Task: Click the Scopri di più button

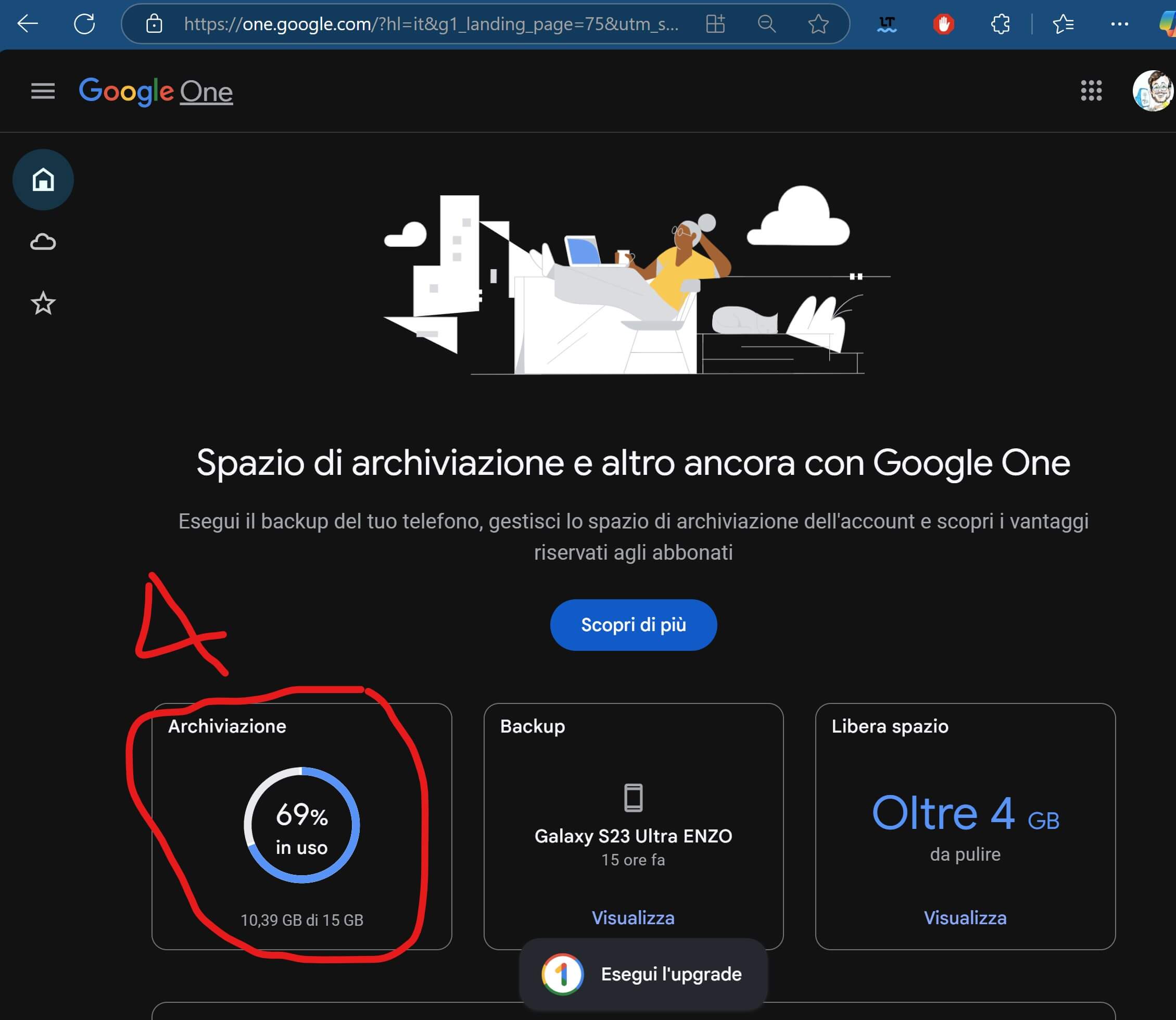Action: coord(633,625)
